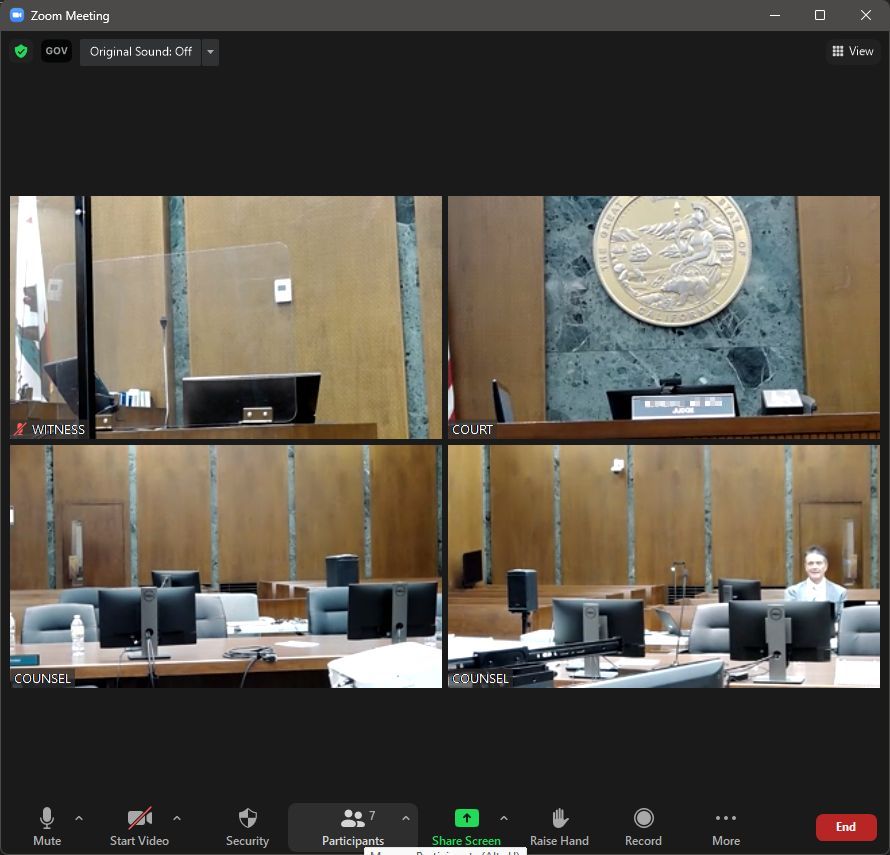Select the COURT video tile

point(663,317)
